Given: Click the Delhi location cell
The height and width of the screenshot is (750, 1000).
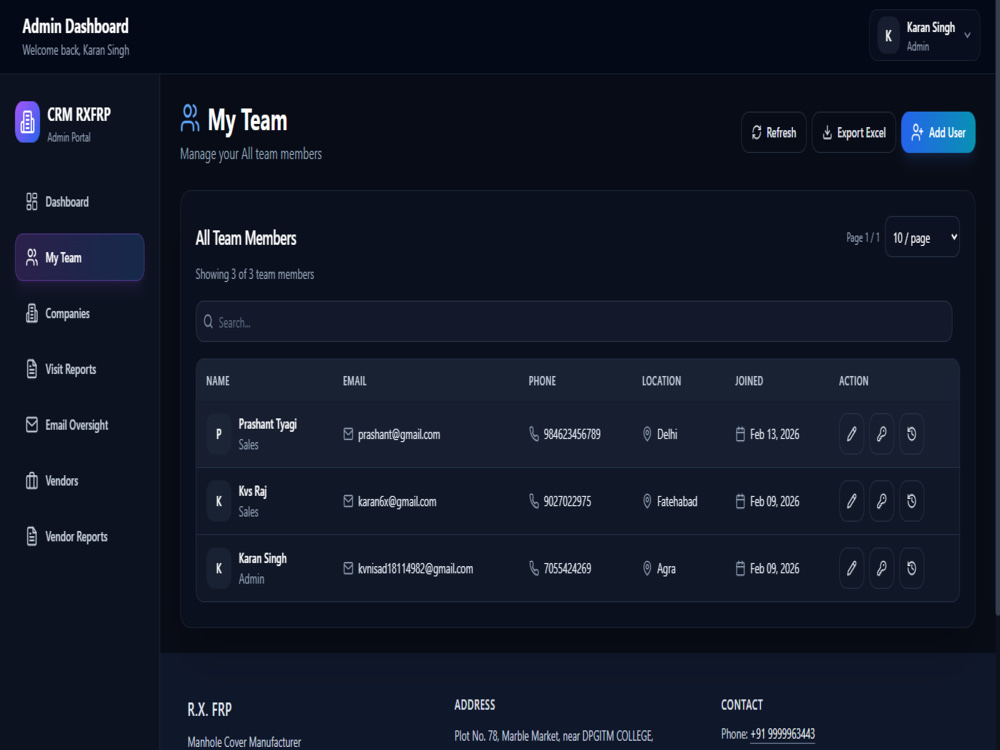Looking at the screenshot, I should click(667, 434).
